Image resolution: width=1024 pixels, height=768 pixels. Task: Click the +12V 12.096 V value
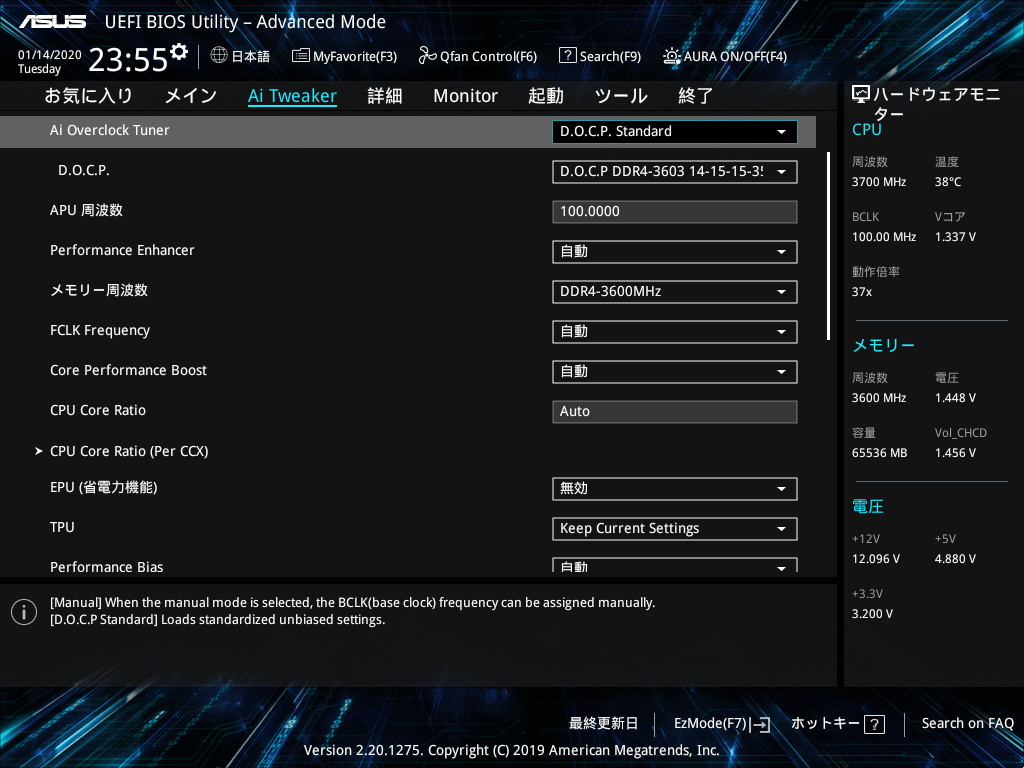(x=876, y=559)
